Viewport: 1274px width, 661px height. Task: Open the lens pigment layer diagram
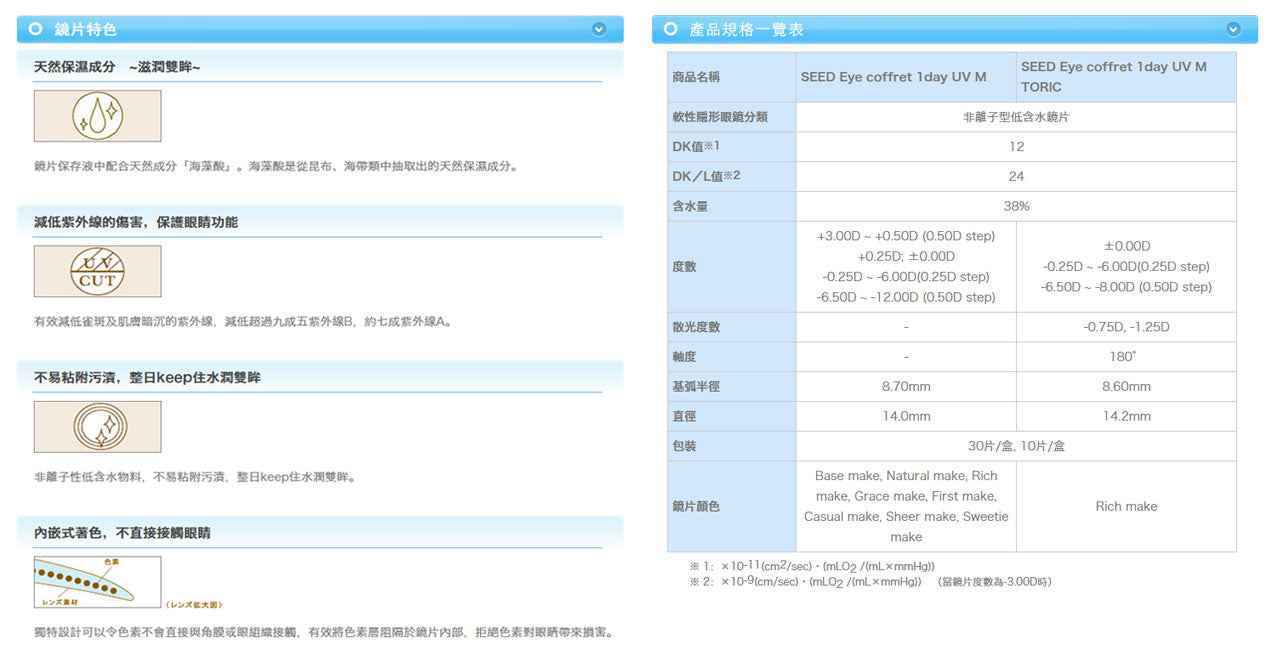pyautogui.click(x=97, y=582)
